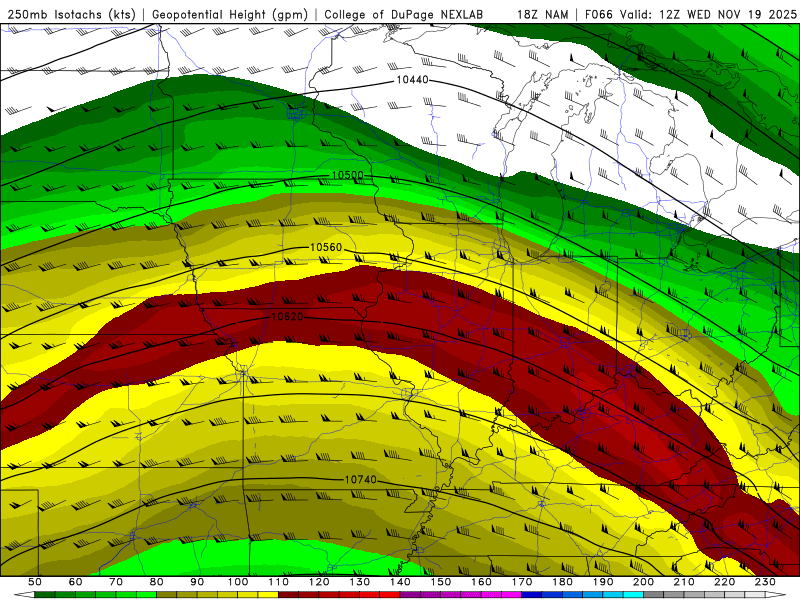Click the colorbar value 150
Screen dimensions: 800x600
[440, 582]
